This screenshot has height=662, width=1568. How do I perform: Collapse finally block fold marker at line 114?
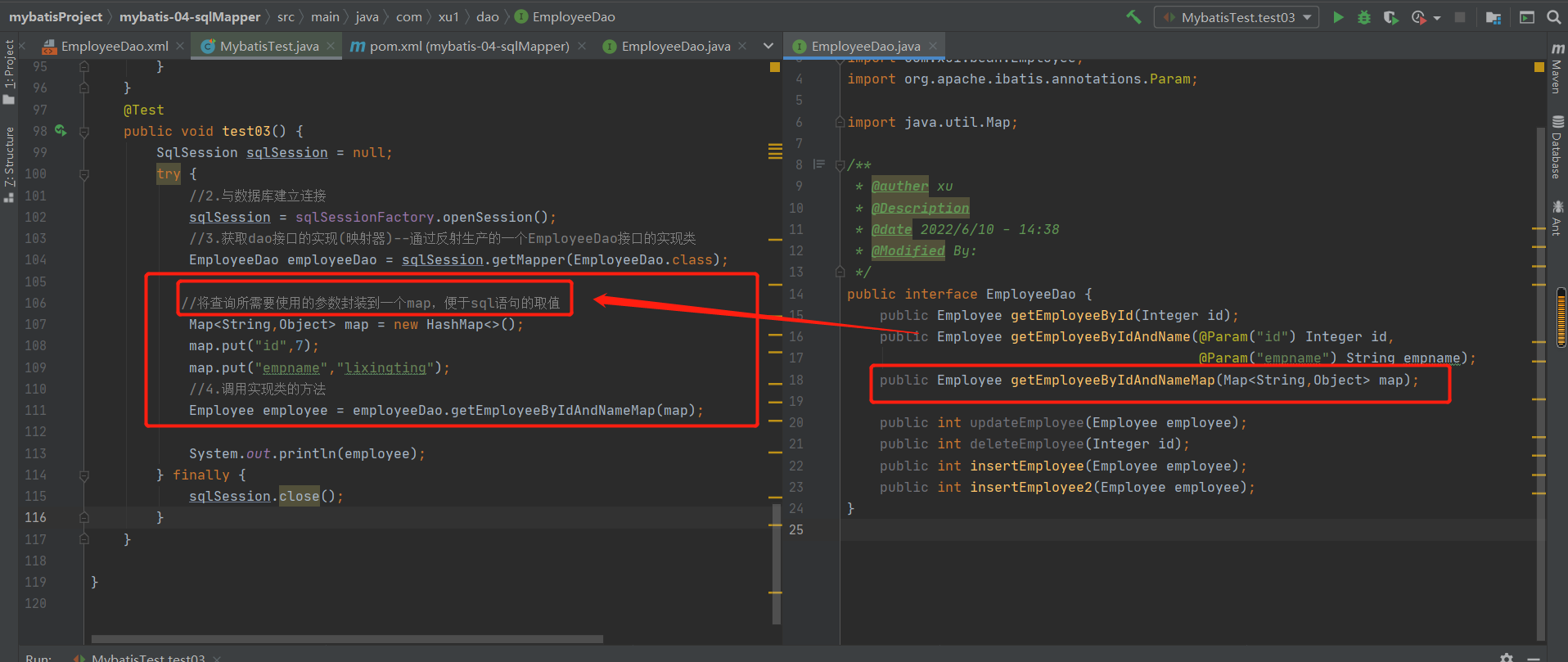coord(83,475)
